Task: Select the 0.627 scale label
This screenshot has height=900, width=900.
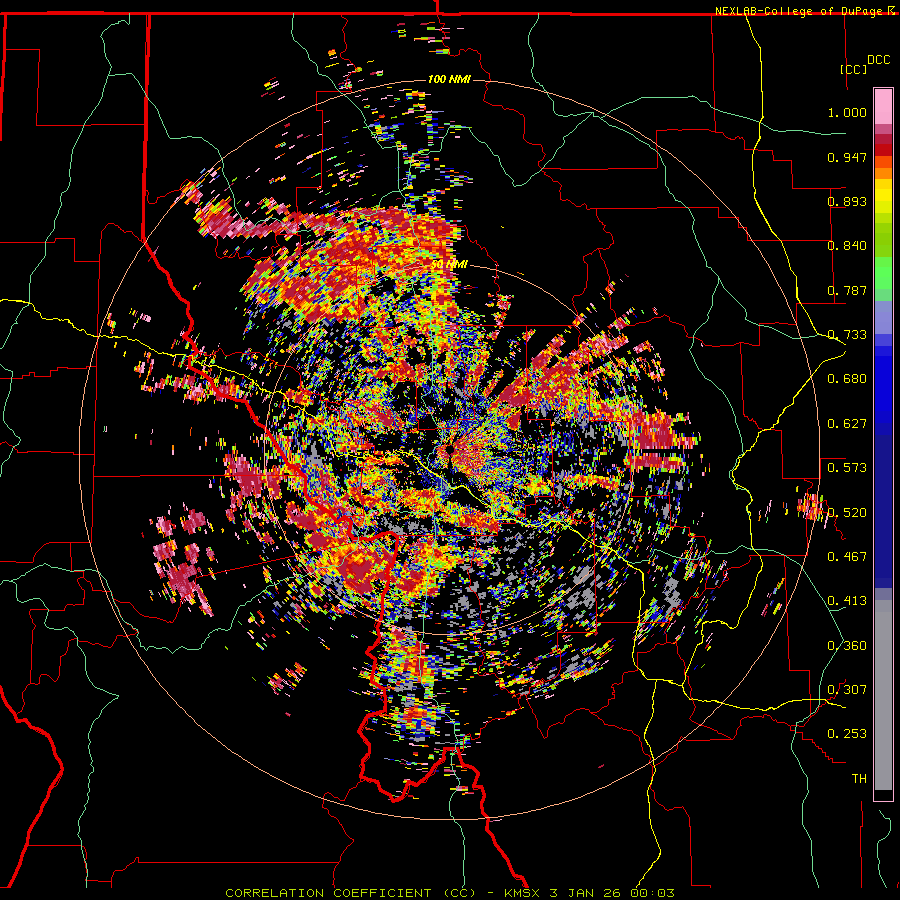Action: coord(847,424)
